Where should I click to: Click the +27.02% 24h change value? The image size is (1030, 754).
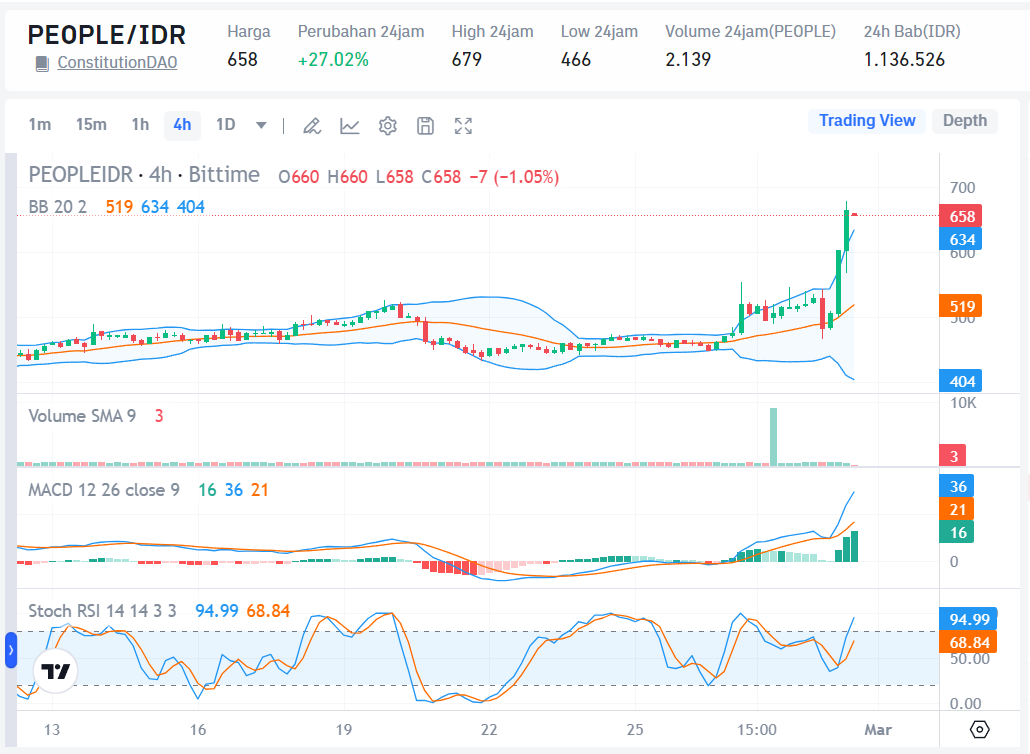[333, 60]
